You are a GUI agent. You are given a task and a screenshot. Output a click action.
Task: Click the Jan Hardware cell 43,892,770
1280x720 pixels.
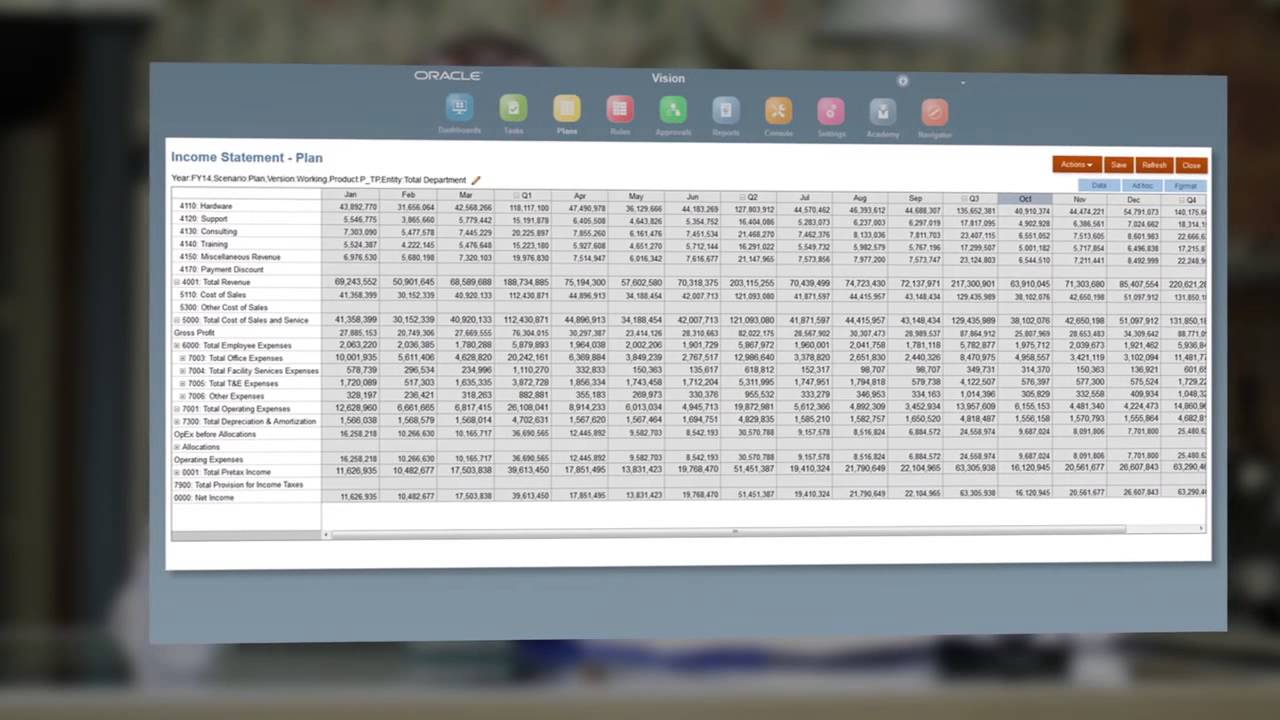coord(351,207)
